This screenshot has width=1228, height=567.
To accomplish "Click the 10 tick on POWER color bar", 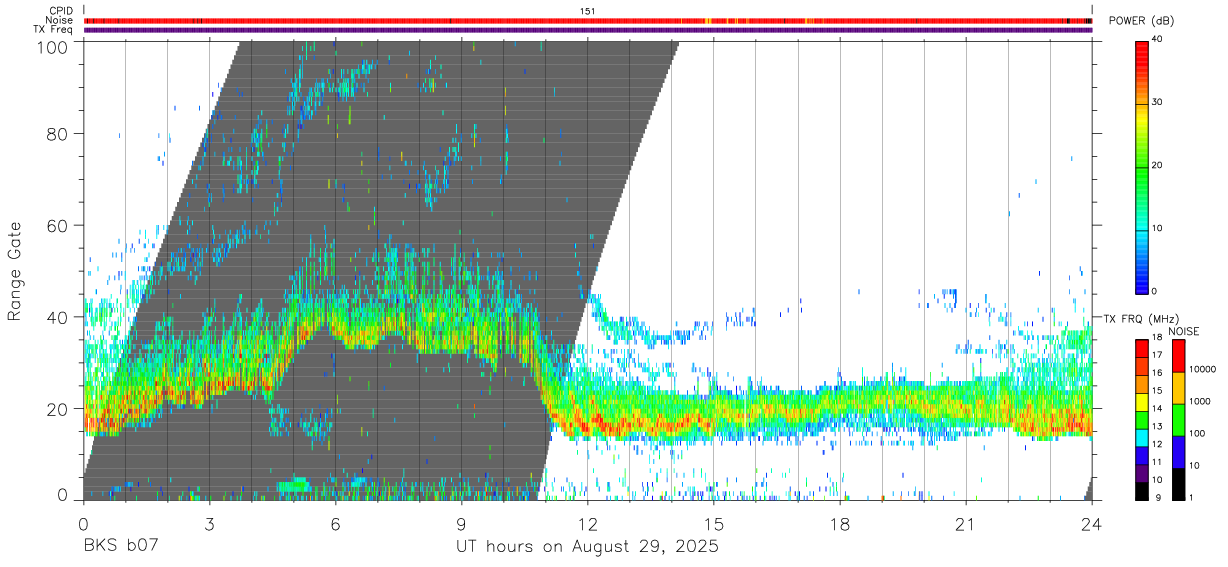I will pos(1157,229).
